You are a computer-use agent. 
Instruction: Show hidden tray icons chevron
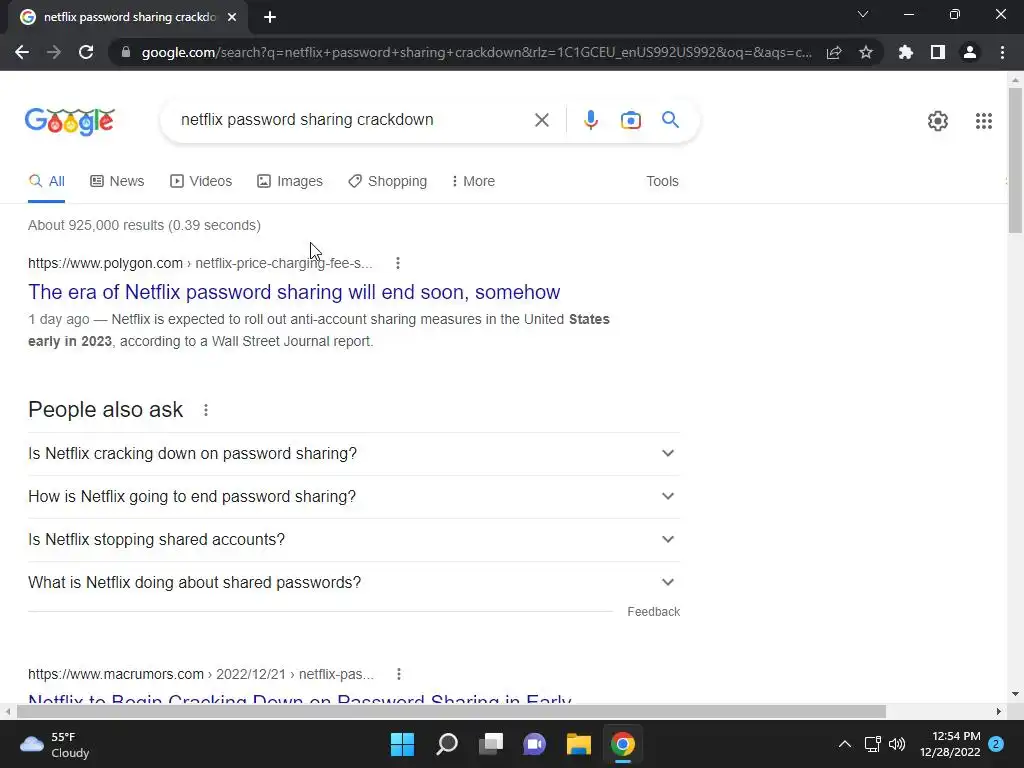[844, 744]
